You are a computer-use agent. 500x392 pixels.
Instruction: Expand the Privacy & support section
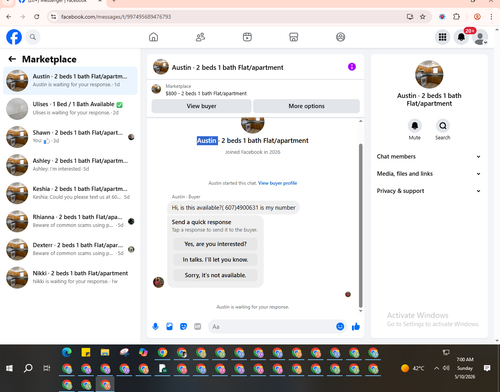(x=429, y=191)
